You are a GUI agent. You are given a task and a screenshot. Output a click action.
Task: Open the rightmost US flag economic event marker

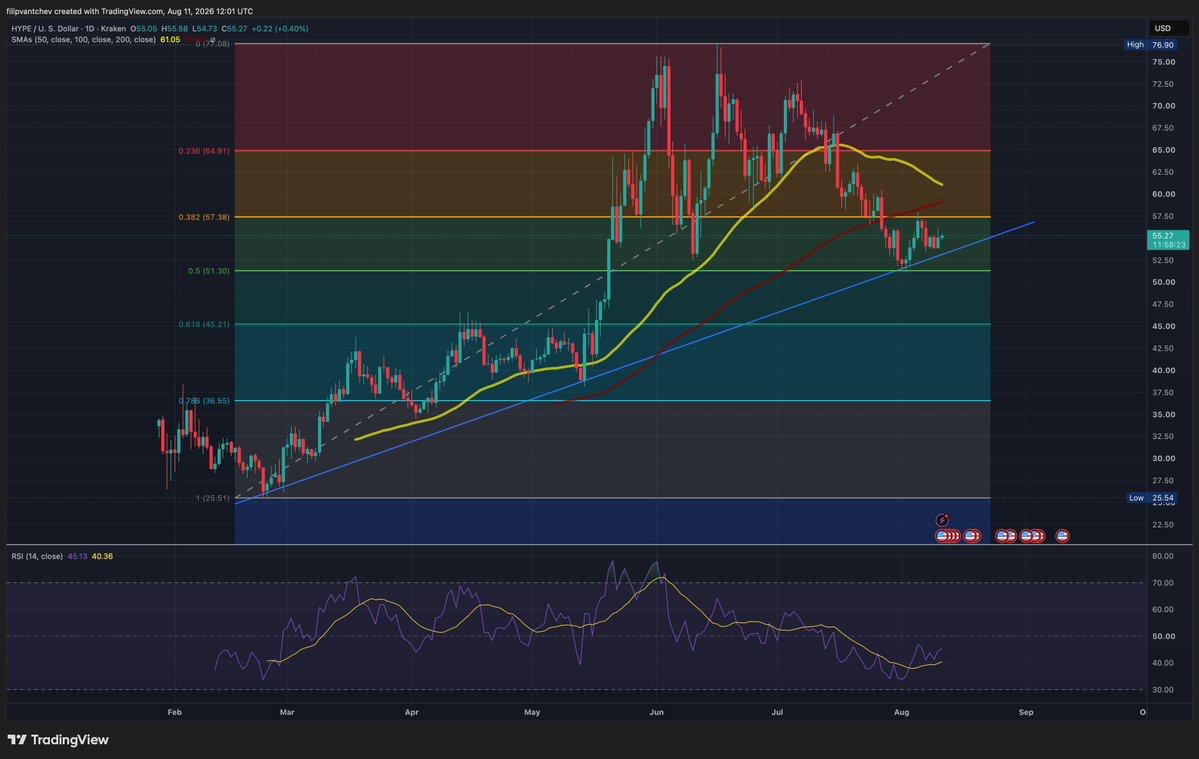click(1062, 536)
